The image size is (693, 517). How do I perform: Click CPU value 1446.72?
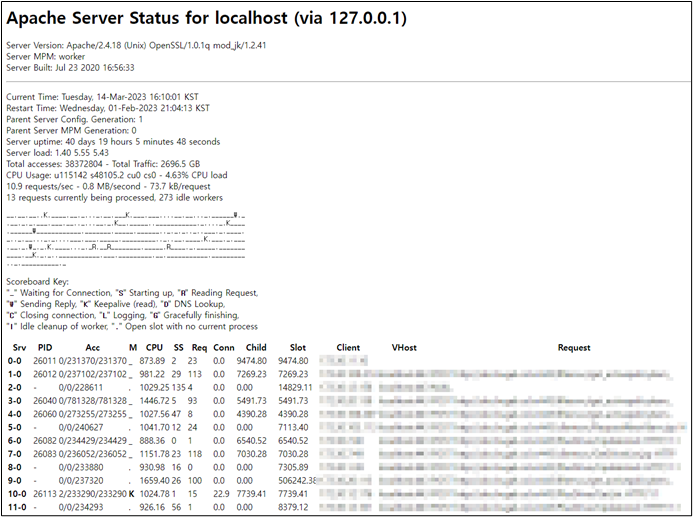pos(154,401)
